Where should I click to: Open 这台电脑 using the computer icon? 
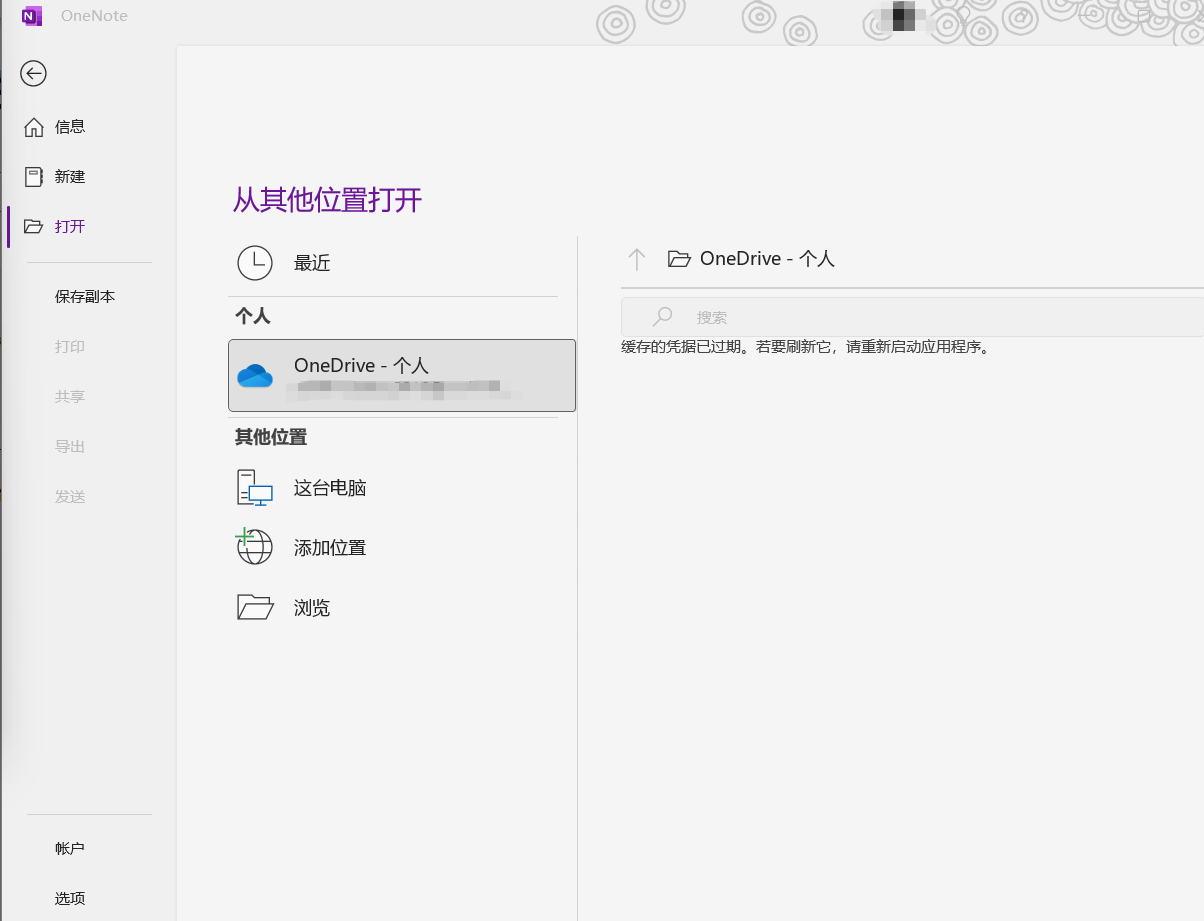tap(255, 487)
